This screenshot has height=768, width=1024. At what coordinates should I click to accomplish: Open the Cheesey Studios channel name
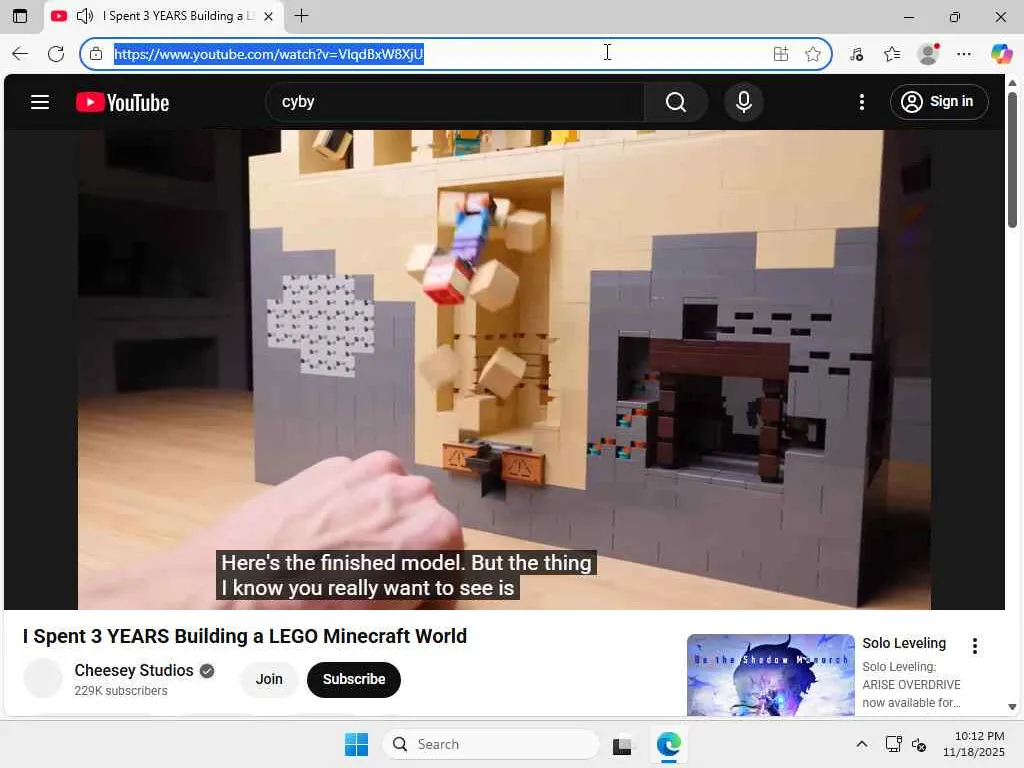[134, 671]
